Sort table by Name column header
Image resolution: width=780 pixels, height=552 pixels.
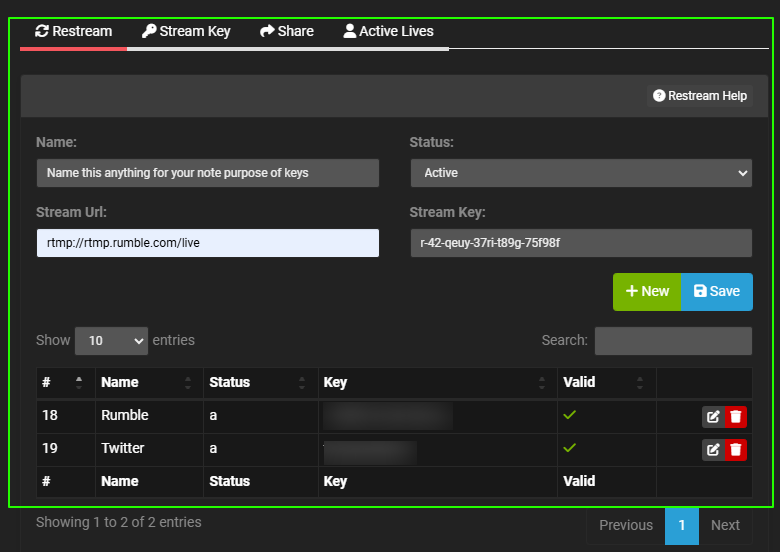tap(147, 382)
